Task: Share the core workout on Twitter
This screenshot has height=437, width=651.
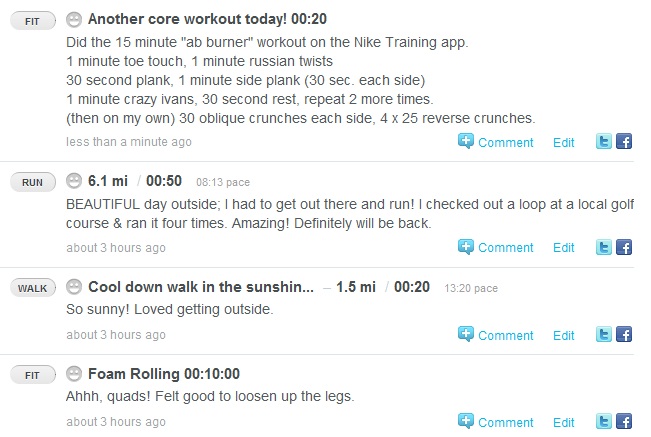Action: coord(603,142)
